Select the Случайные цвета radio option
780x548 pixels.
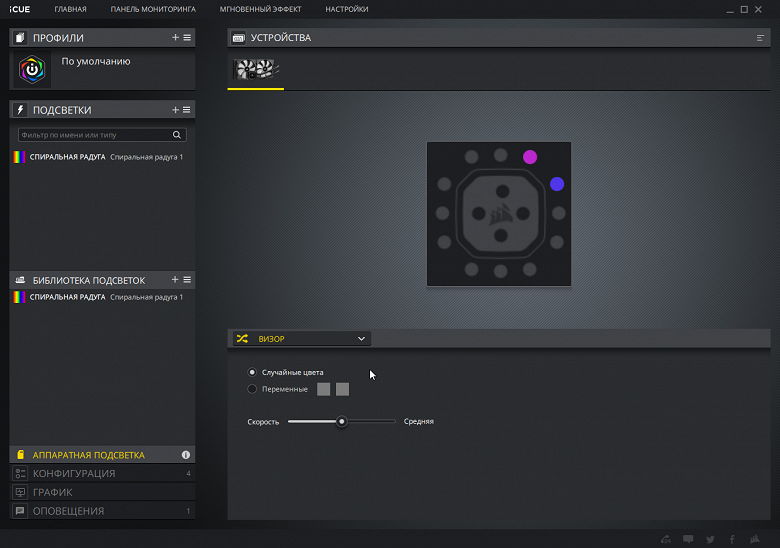pos(252,372)
